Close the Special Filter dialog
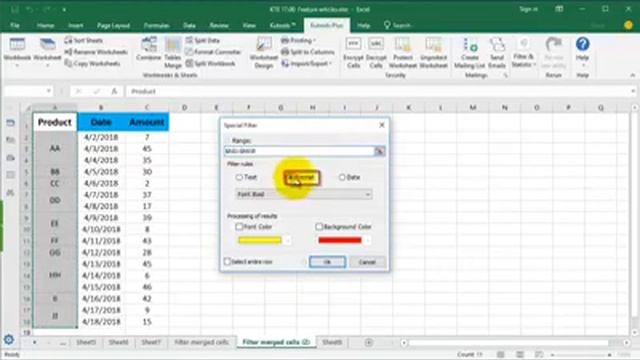 382,125
